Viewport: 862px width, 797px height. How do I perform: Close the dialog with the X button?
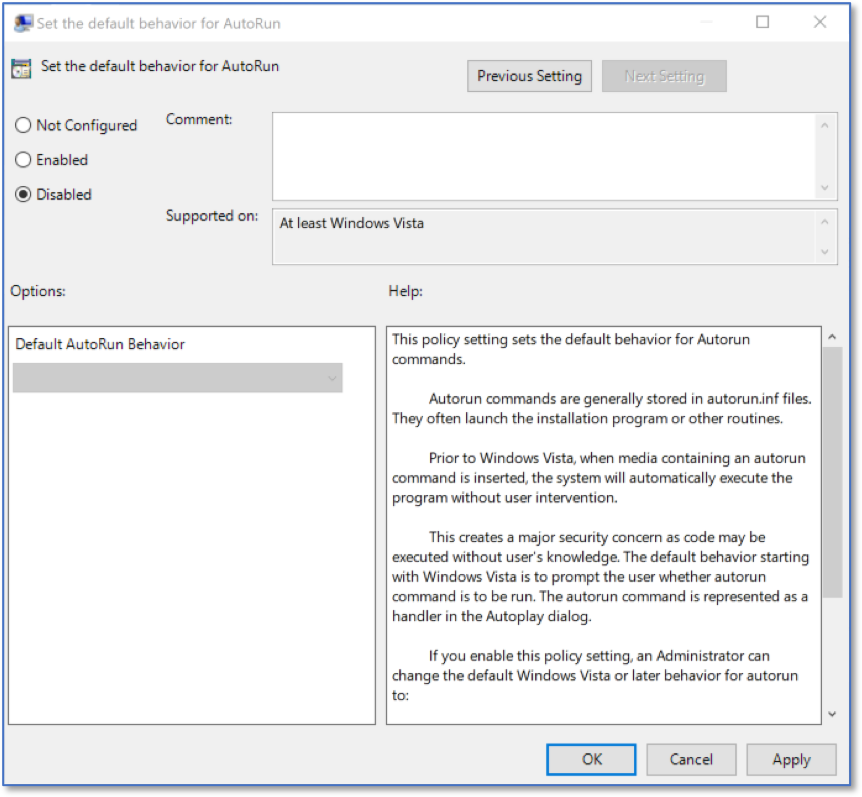pos(820,22)
